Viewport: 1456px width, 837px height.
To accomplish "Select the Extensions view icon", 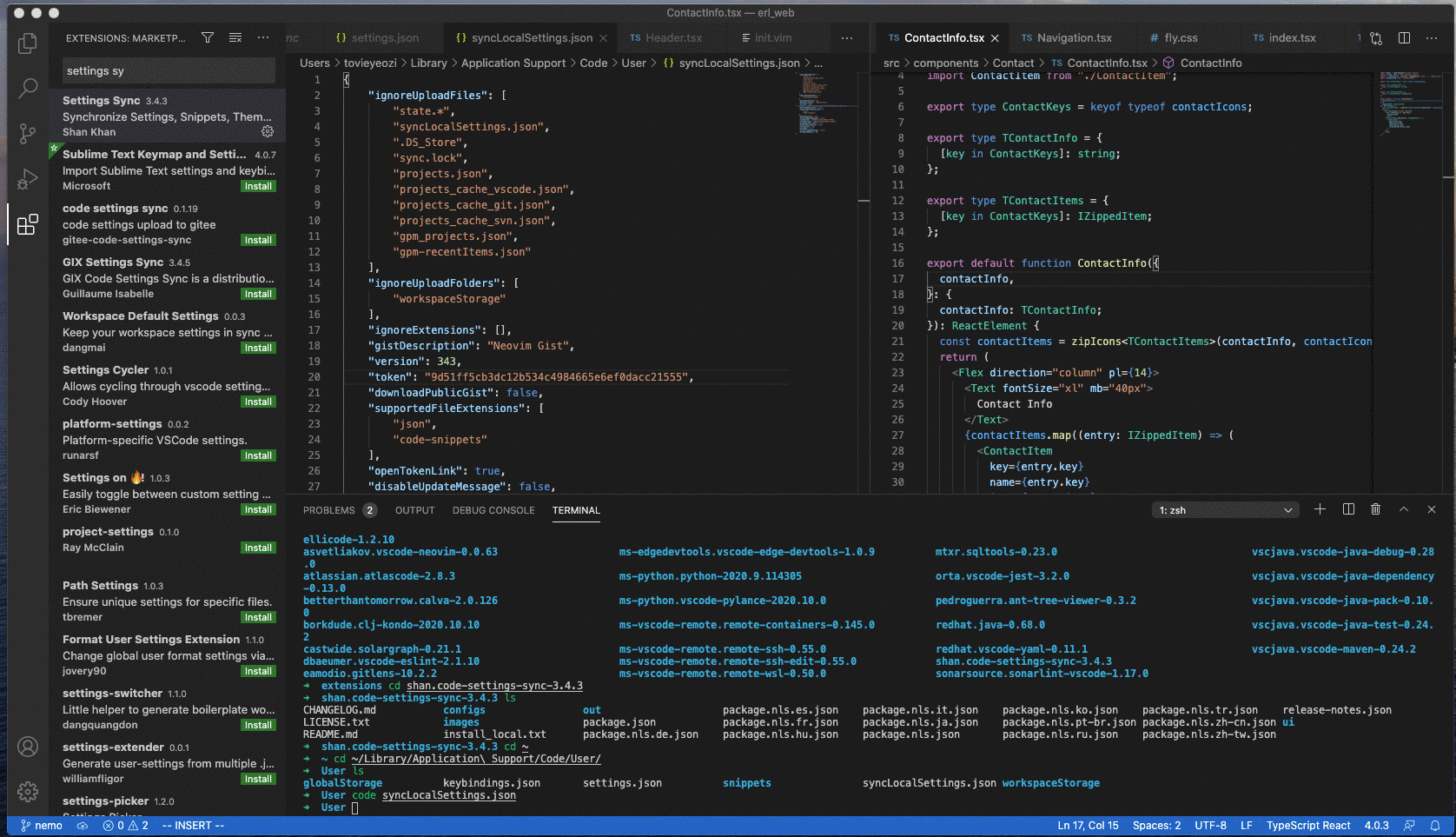I will [28, 224].
